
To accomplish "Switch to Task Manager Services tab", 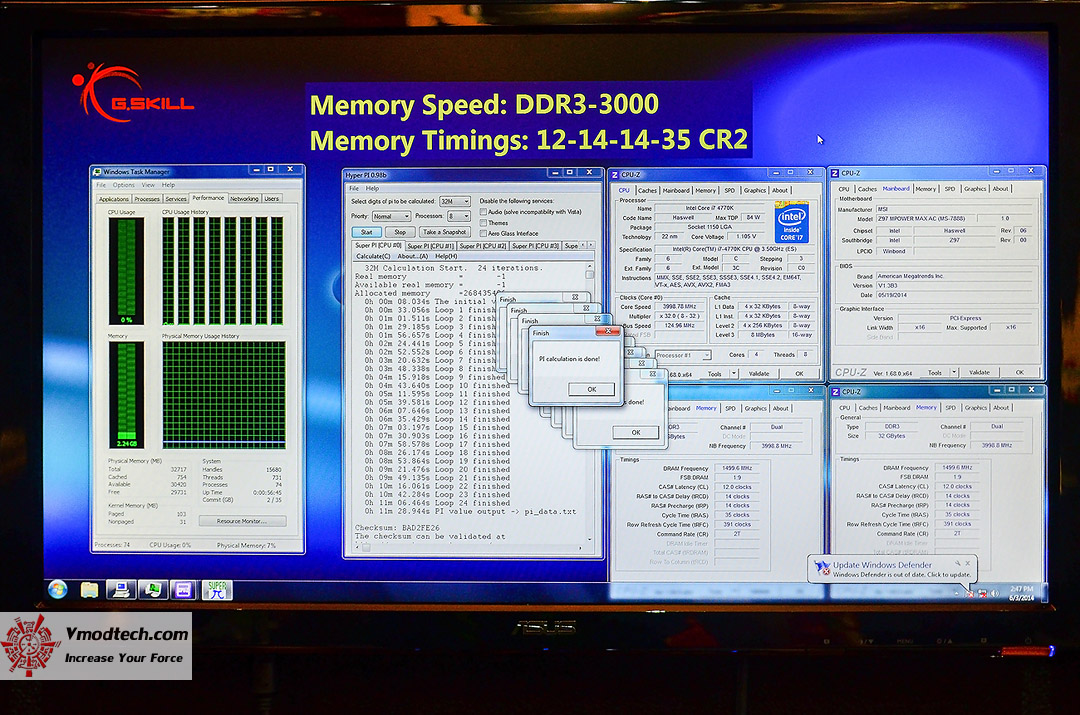I will (176, 198).
